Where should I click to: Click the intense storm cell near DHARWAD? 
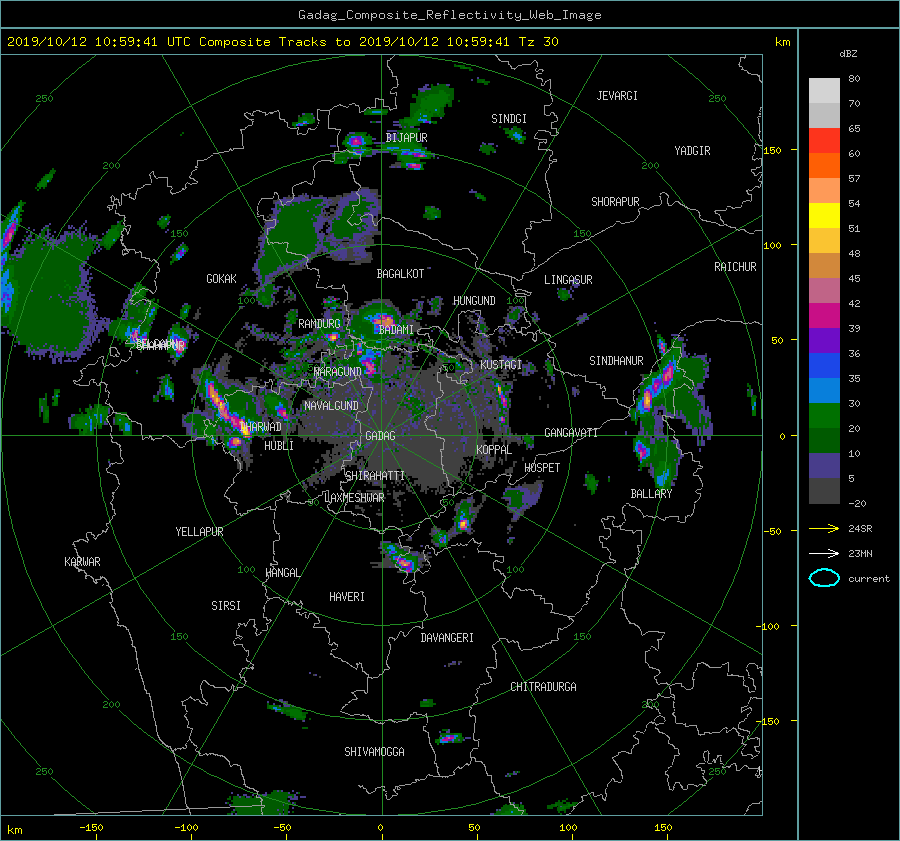point(227,408)
